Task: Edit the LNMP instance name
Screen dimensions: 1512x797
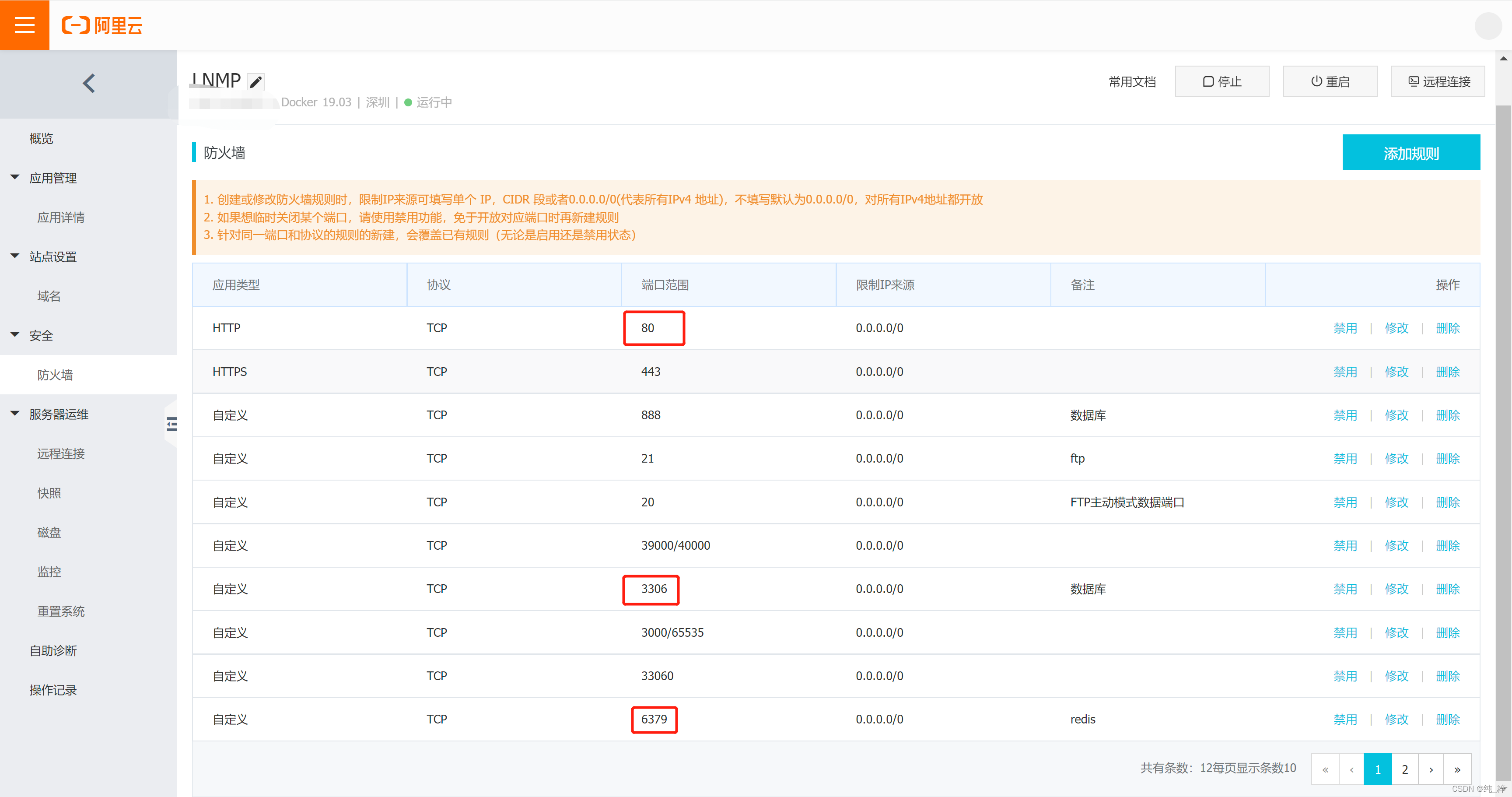Action: (x=255, y=82)
